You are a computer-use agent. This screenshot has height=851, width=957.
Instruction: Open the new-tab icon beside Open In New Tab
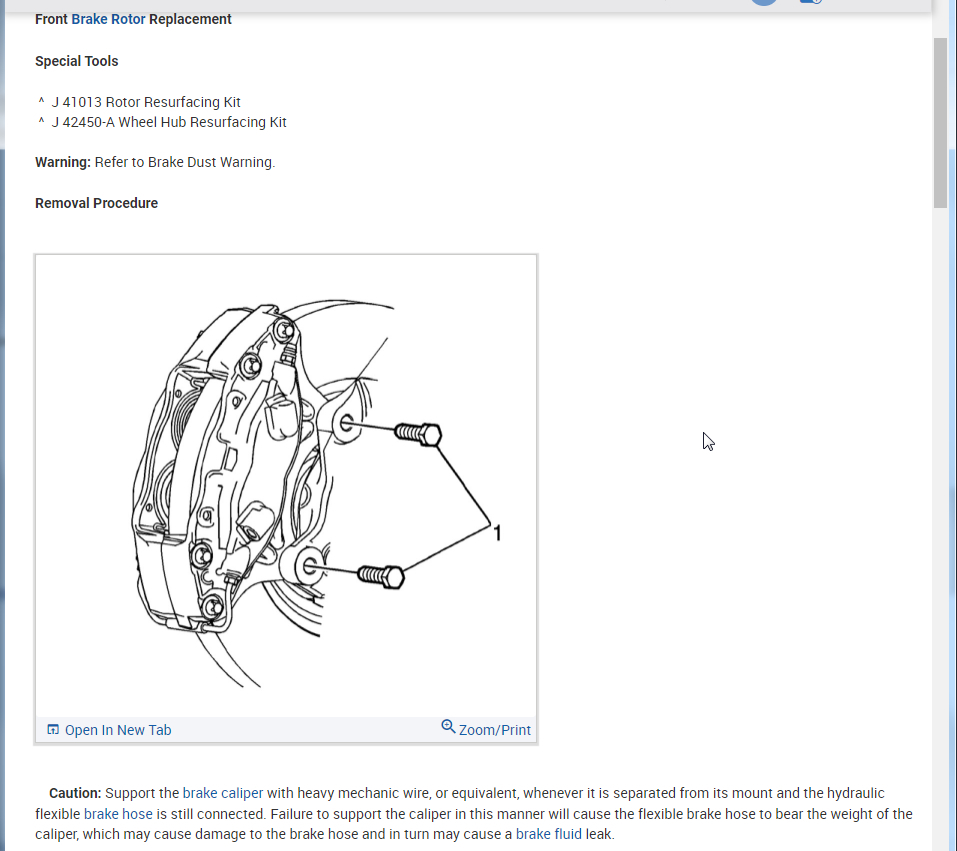(53, 730)
